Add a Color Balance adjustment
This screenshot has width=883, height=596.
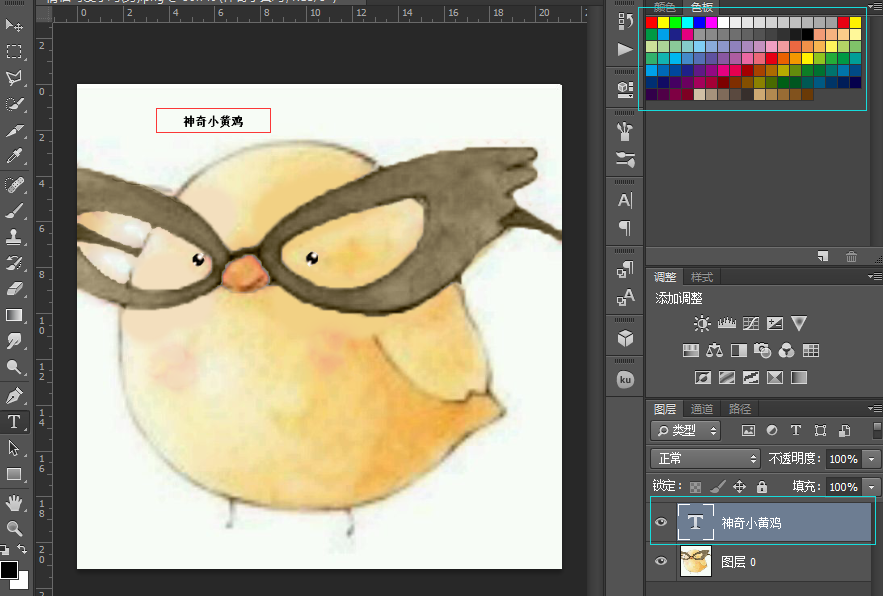click(x=715, y=351)
